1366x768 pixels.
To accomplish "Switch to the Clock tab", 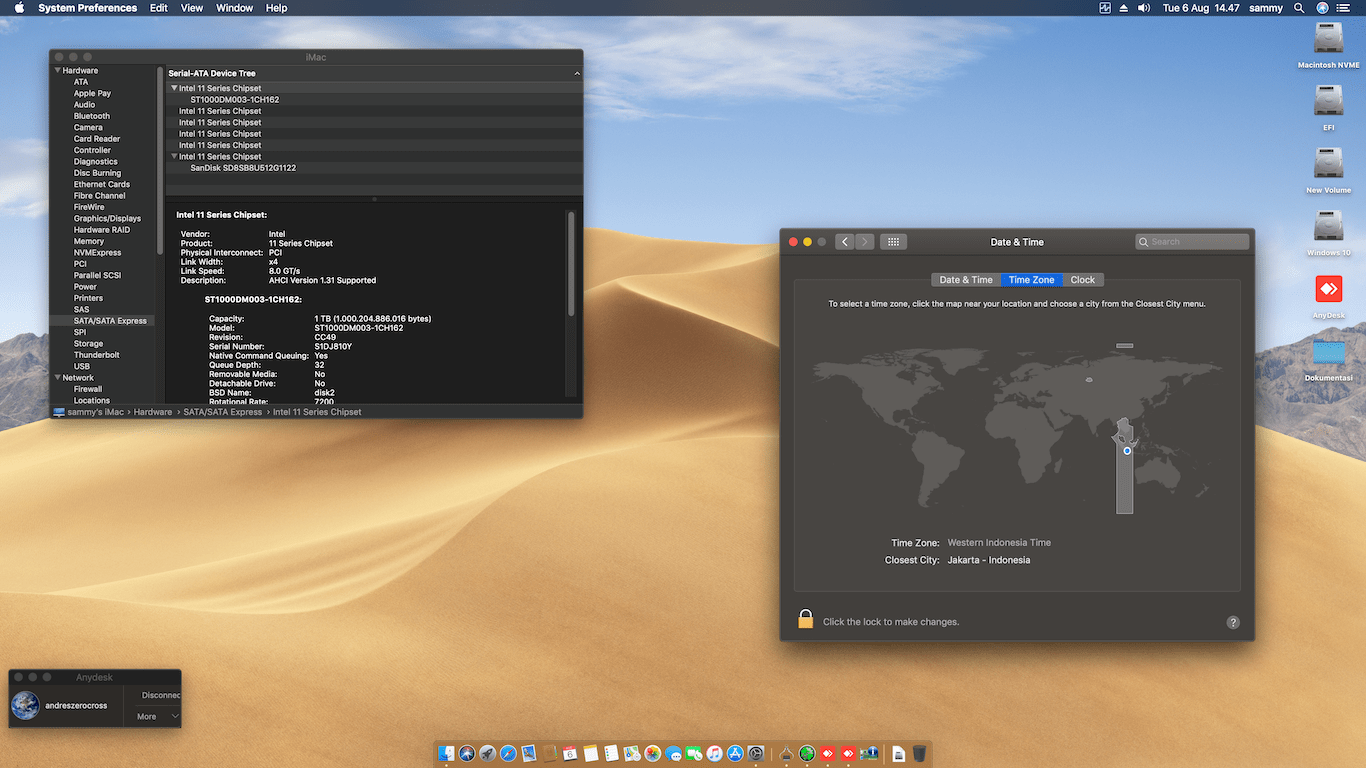I will point(1082,280).
